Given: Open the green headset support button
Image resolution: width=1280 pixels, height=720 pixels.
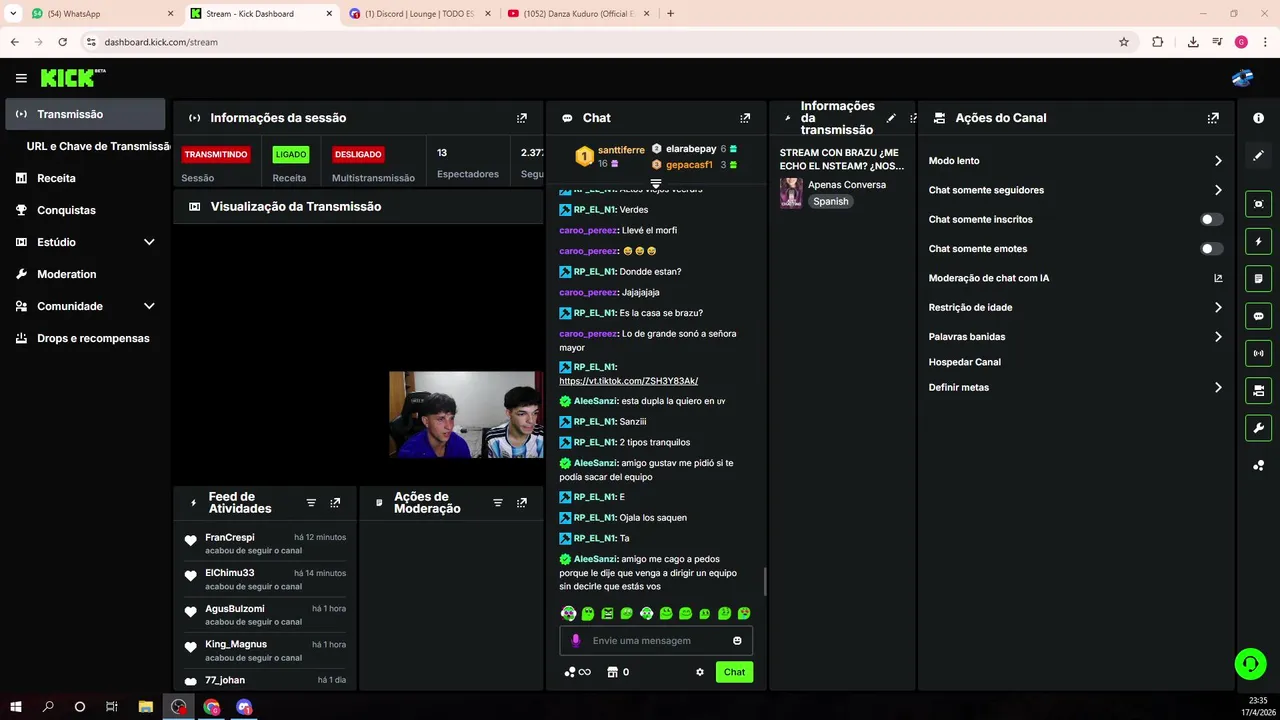Looking at the screenshot, I should pos(1250,664).
